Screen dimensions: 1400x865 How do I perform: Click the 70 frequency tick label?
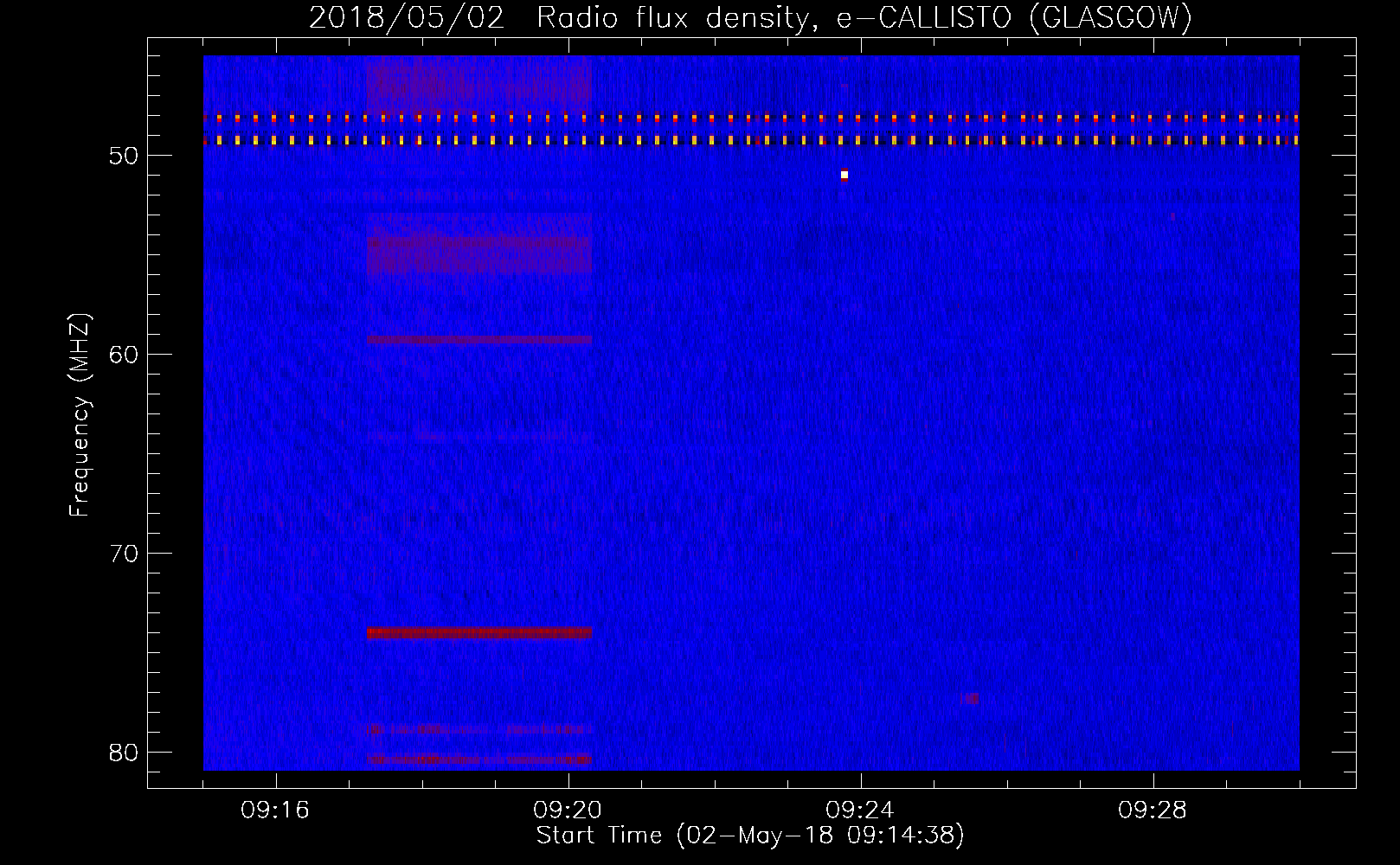pos(124,554)
